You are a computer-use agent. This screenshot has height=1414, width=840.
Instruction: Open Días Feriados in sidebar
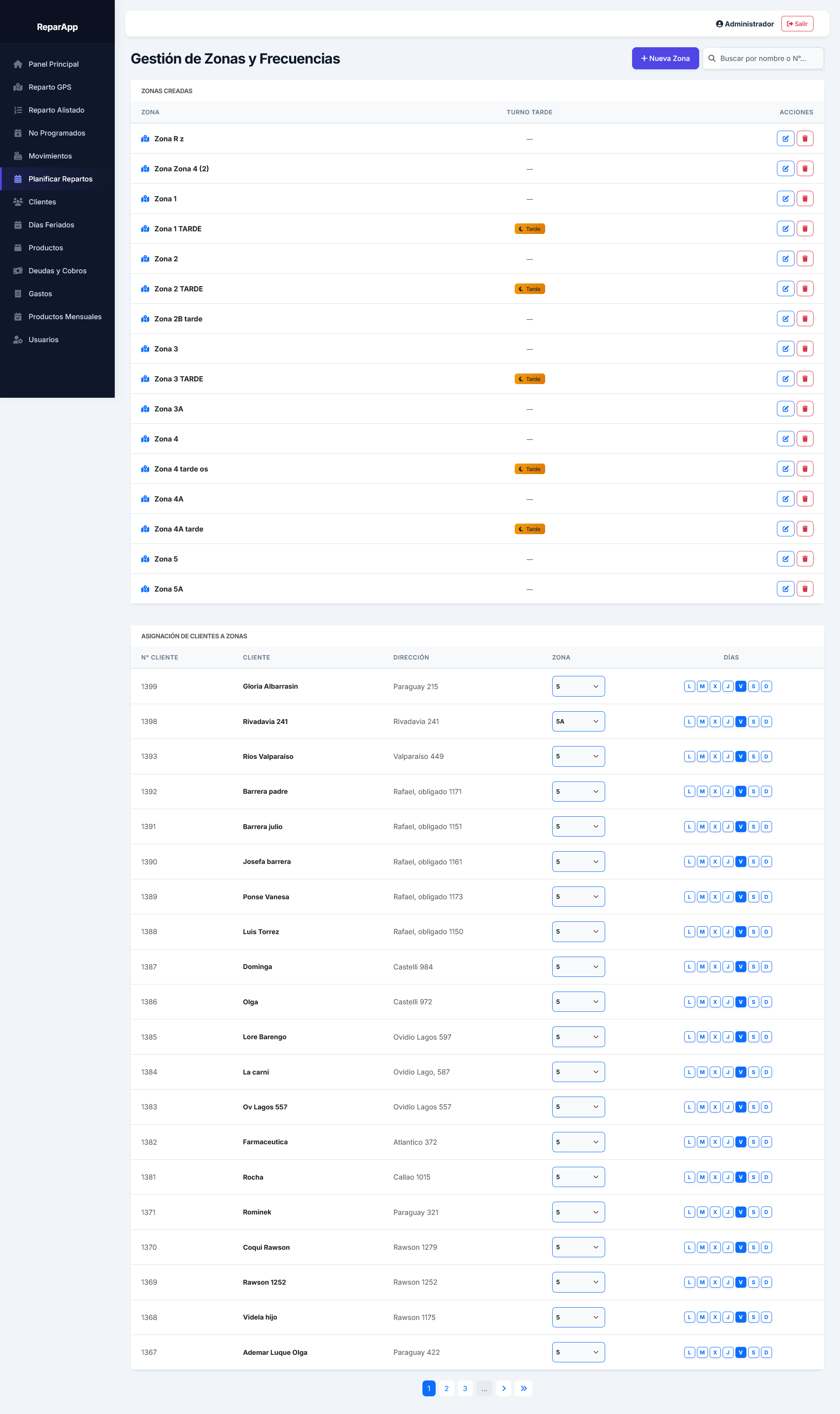point(57,225)
